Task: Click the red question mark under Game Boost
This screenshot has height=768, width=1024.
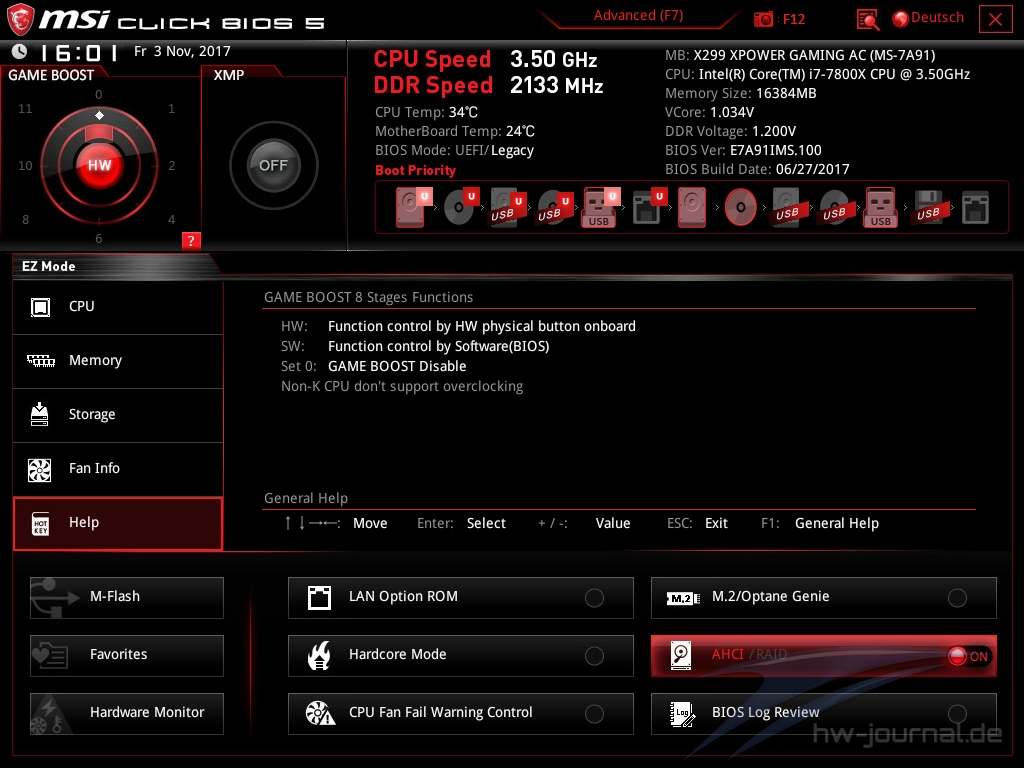Action: (x=191, y=240)
